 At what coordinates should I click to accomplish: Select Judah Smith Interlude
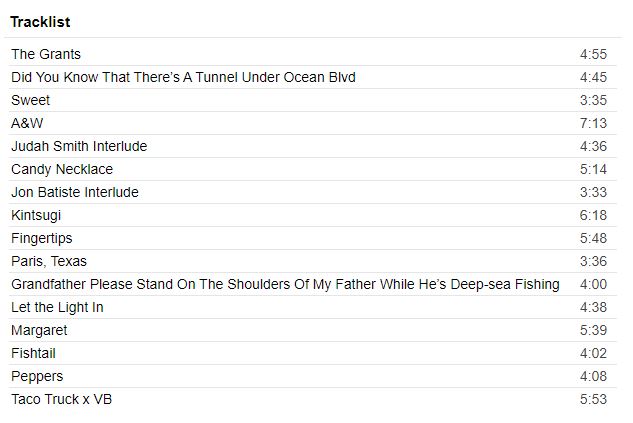[x=79, y=146]
